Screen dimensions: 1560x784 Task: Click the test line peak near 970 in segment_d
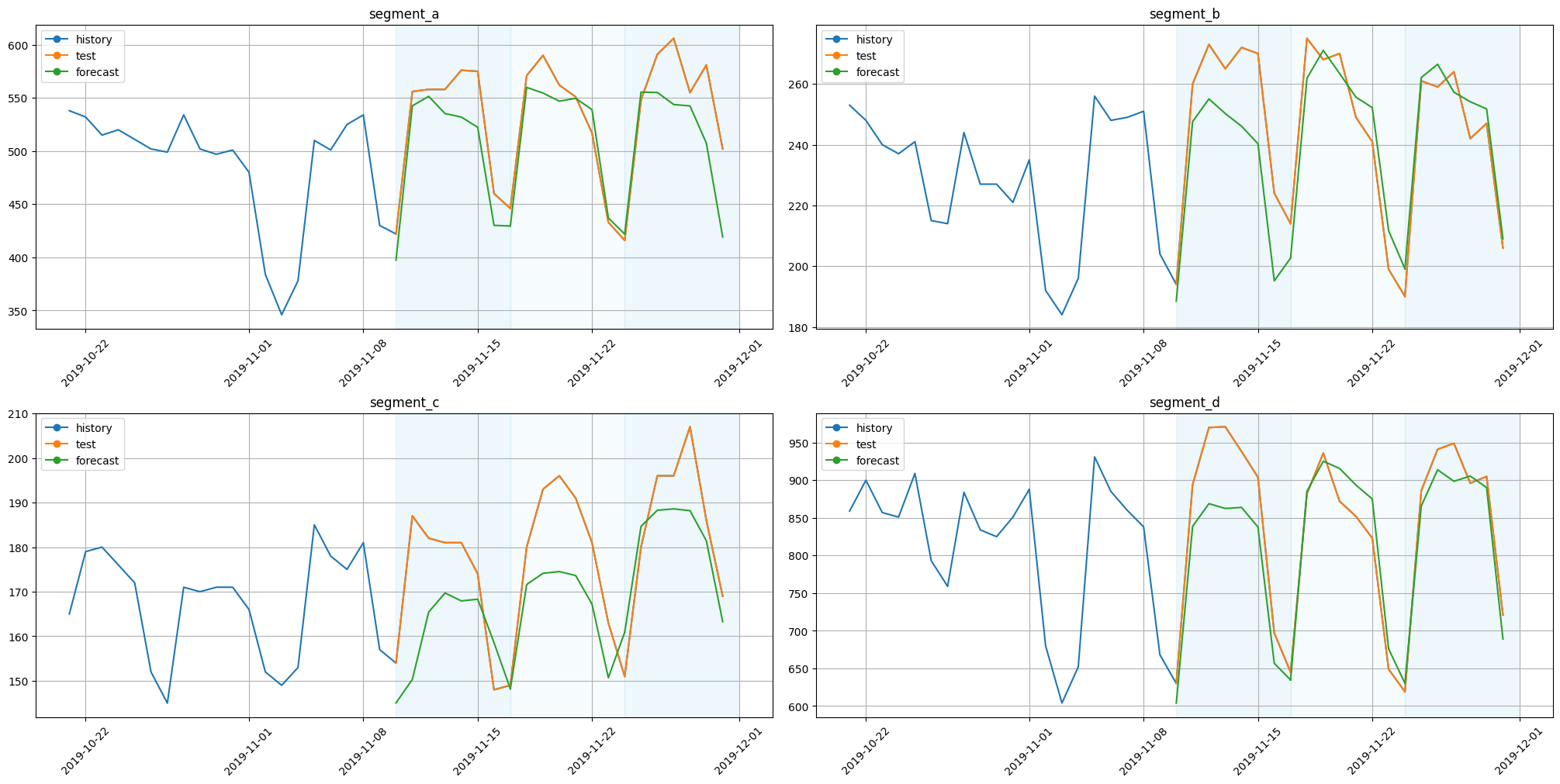1224,427
